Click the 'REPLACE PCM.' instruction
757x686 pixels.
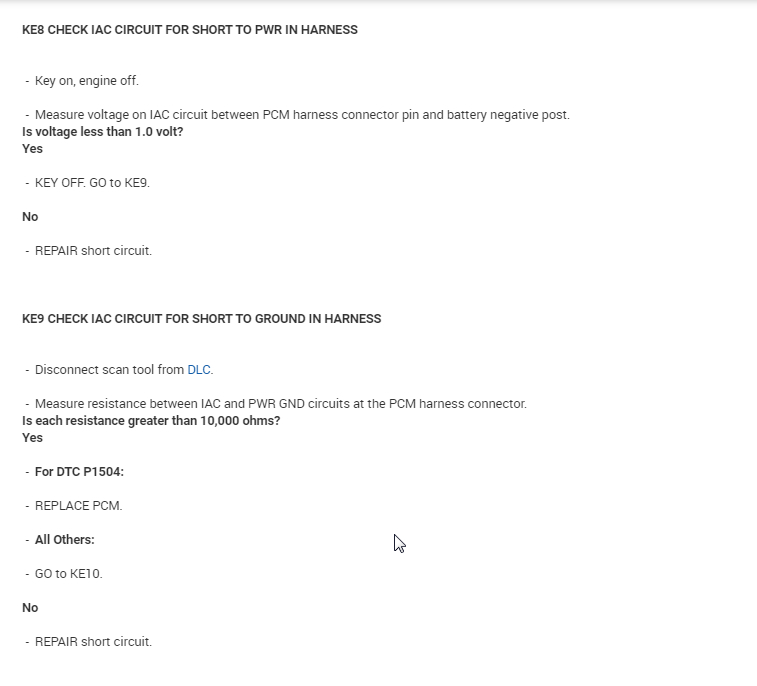78,506
